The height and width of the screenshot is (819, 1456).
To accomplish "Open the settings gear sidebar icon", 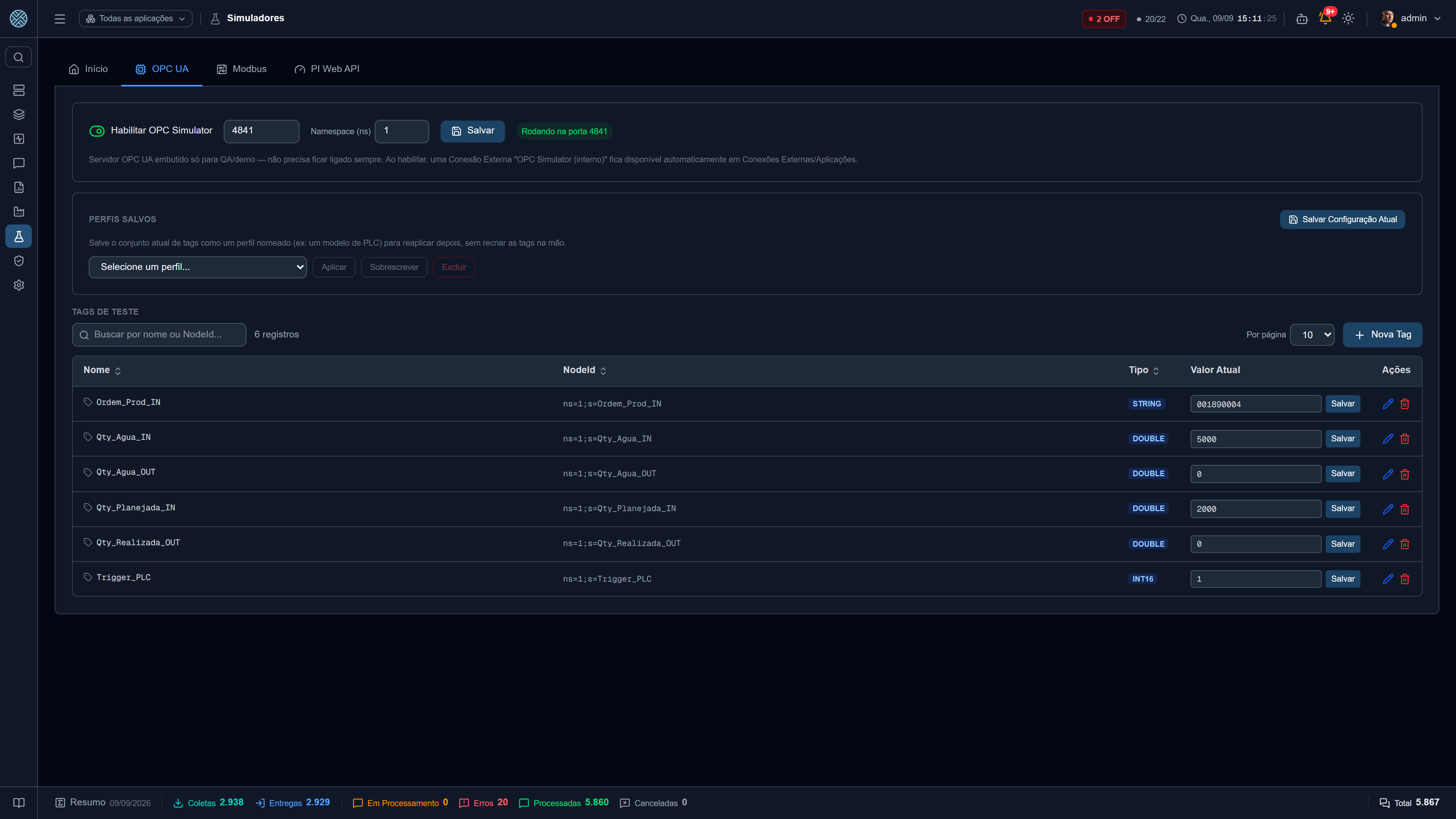I will point(19,285).
